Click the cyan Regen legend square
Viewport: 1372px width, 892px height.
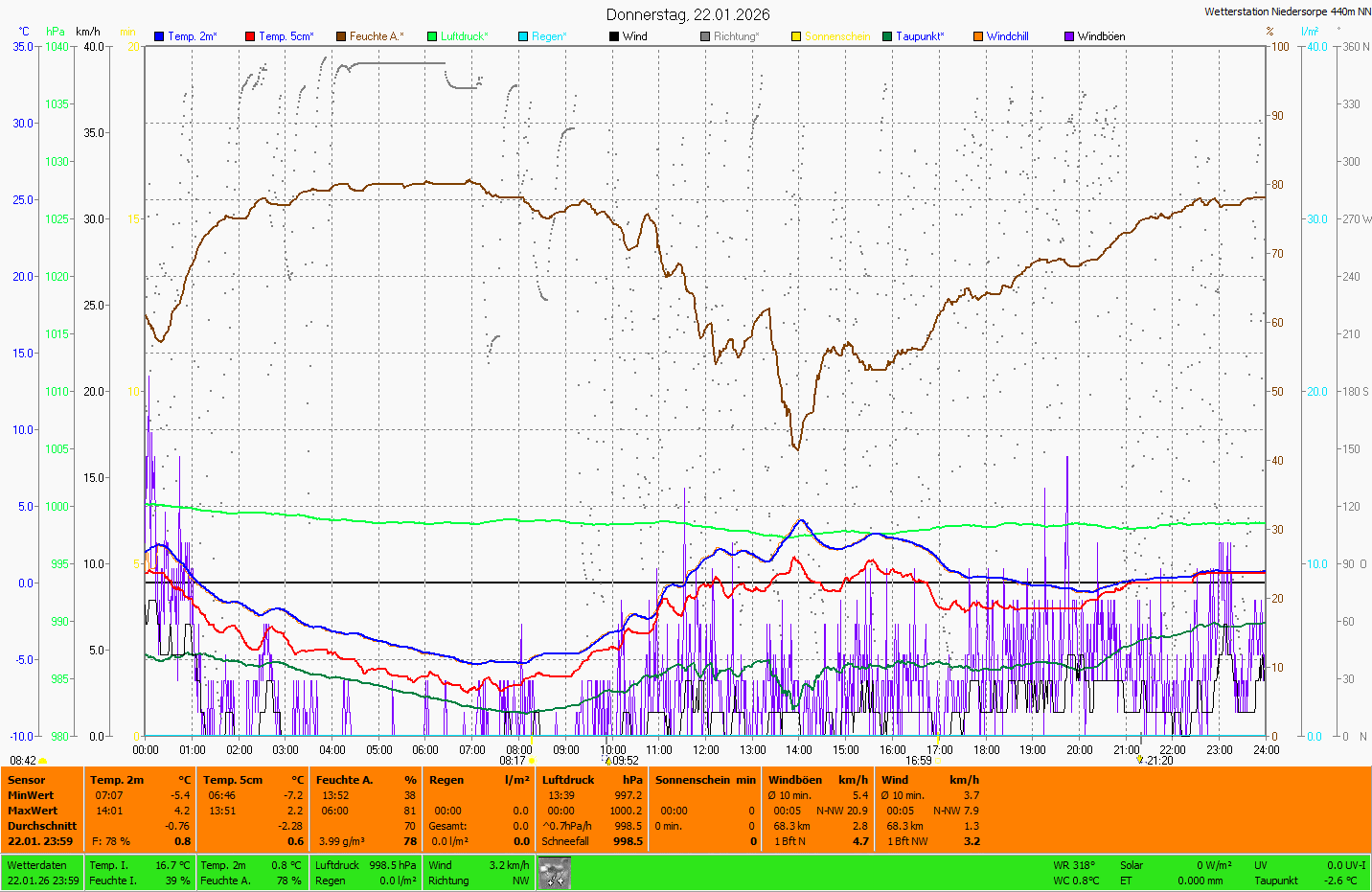click(x=523, y=36)
